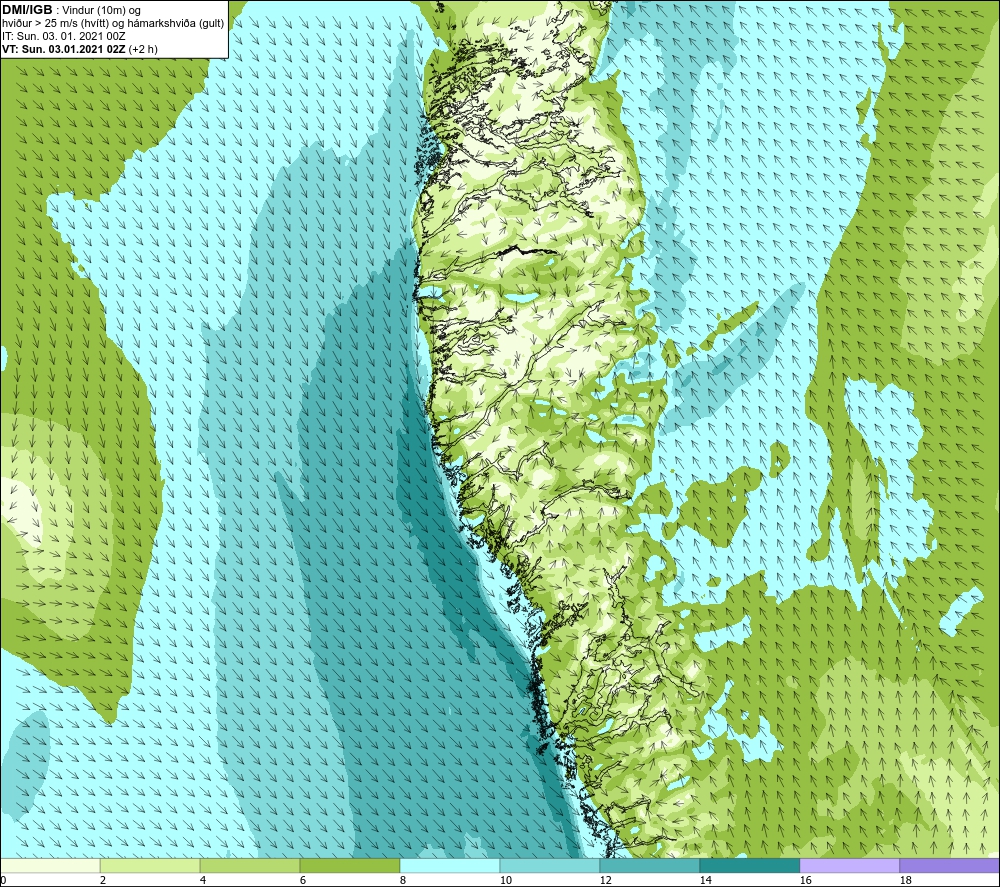Click the 4–6 m/s green legend swatch
Image resolution: width=1000 pixels, height=887 pixels.
click(249, 865)
